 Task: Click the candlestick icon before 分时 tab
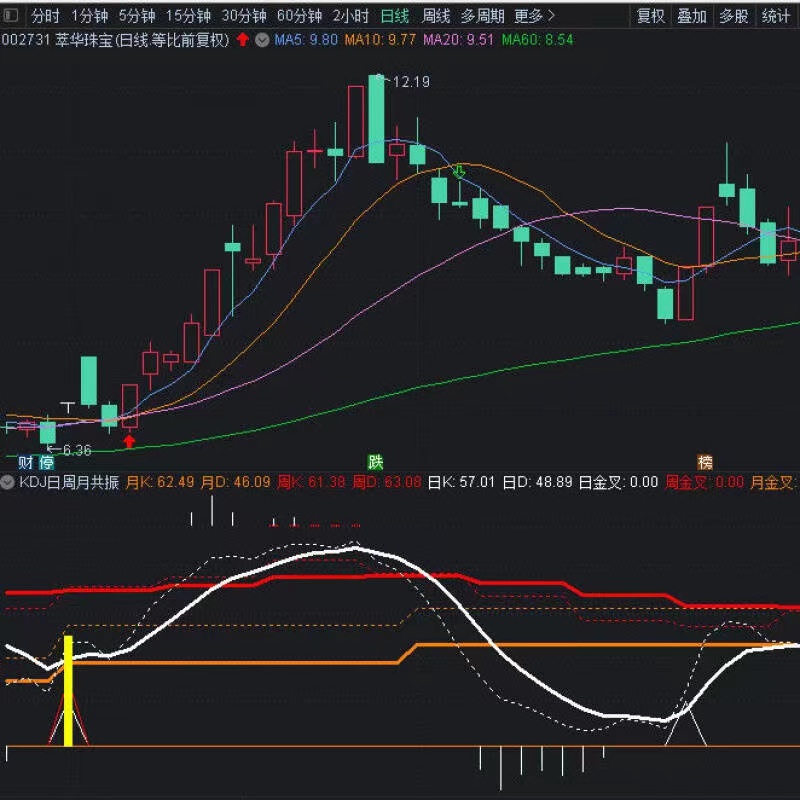tap(12, 16)
